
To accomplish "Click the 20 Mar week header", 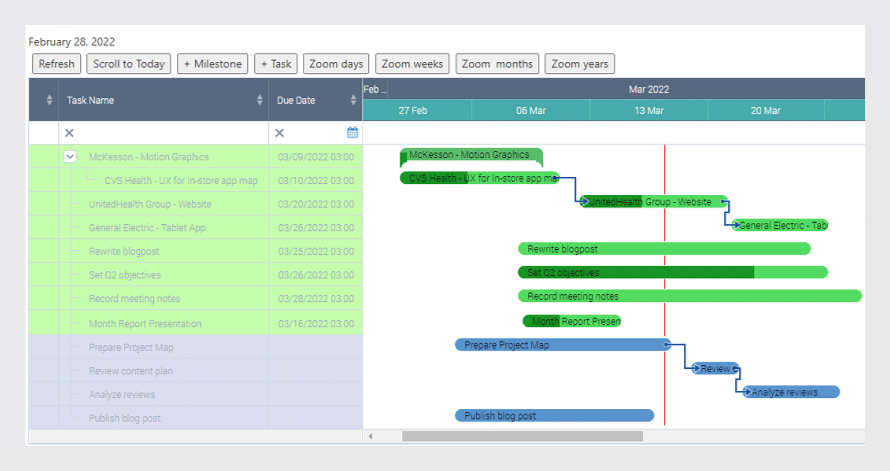I will click(x=766, y=110).
